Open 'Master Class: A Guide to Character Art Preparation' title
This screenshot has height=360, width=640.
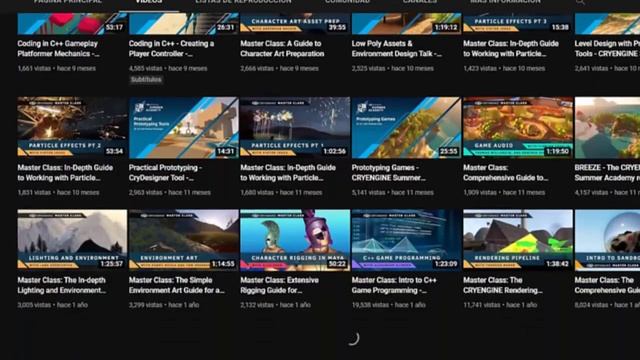282,49
